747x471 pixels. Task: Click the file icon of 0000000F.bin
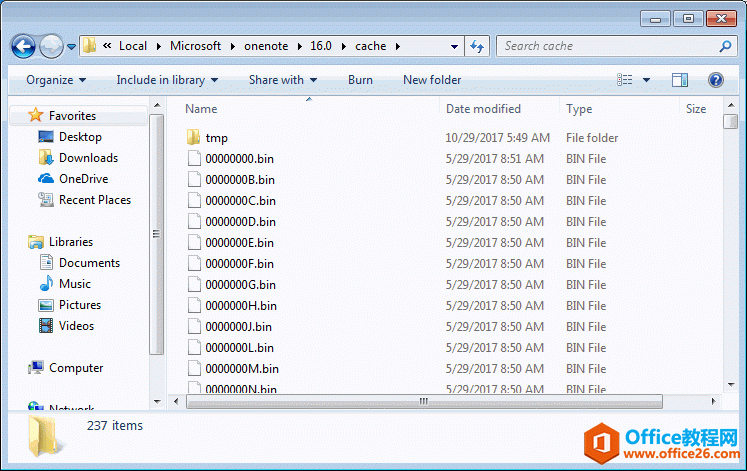194,263
